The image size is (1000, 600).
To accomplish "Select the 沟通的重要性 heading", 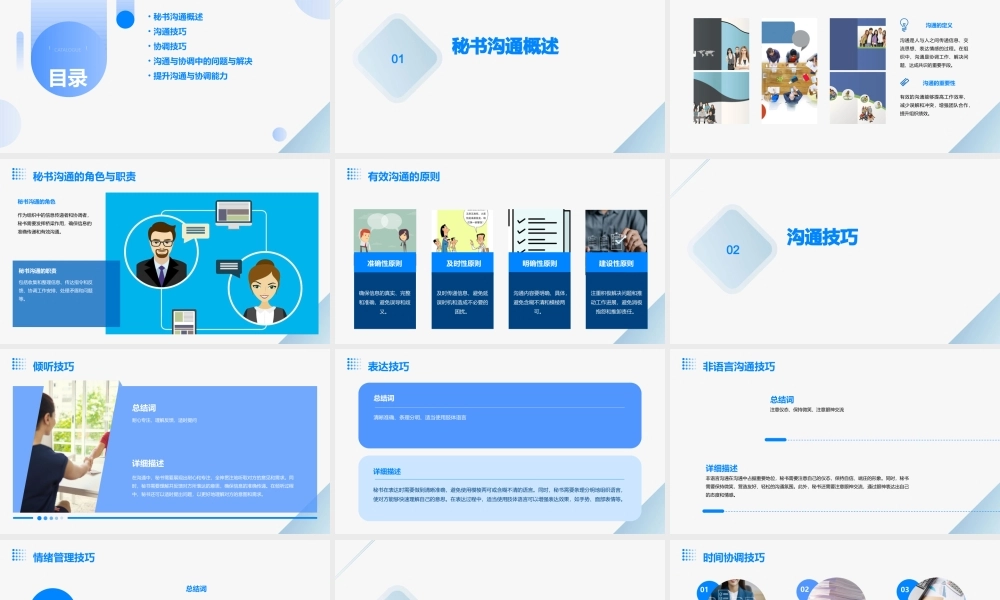I will 939,83.
